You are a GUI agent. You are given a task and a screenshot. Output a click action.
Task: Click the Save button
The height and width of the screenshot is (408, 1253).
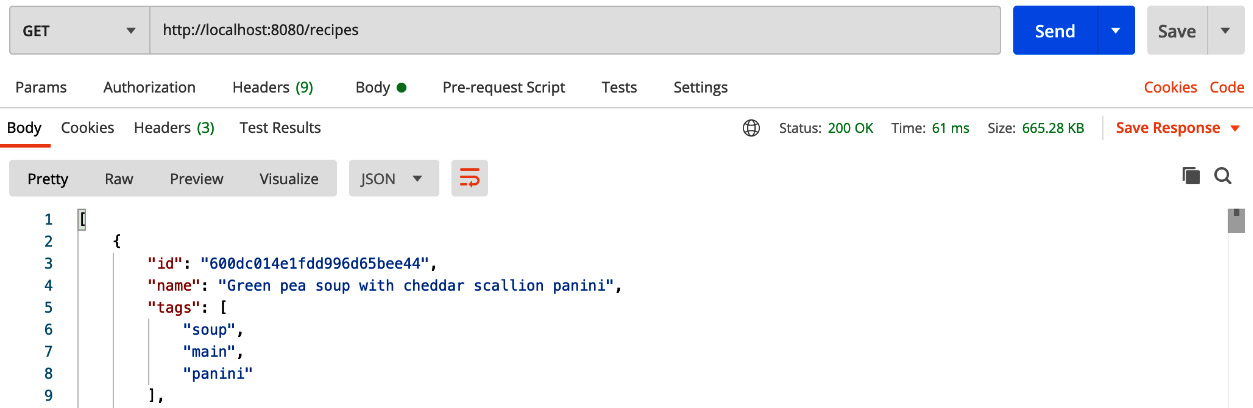coord(1177,31)
